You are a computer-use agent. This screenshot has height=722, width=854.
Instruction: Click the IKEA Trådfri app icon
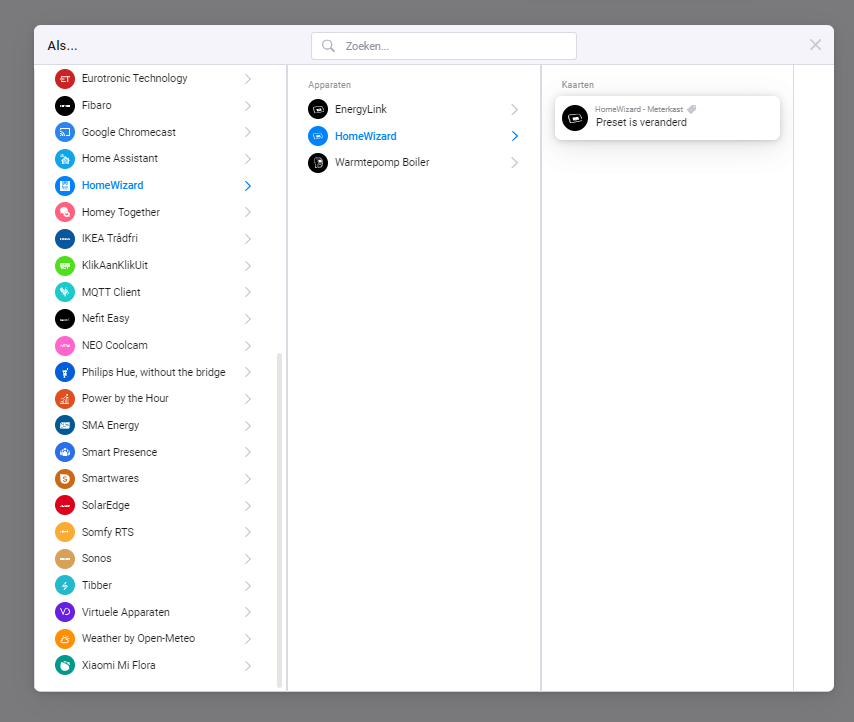(x=65, y=239)
